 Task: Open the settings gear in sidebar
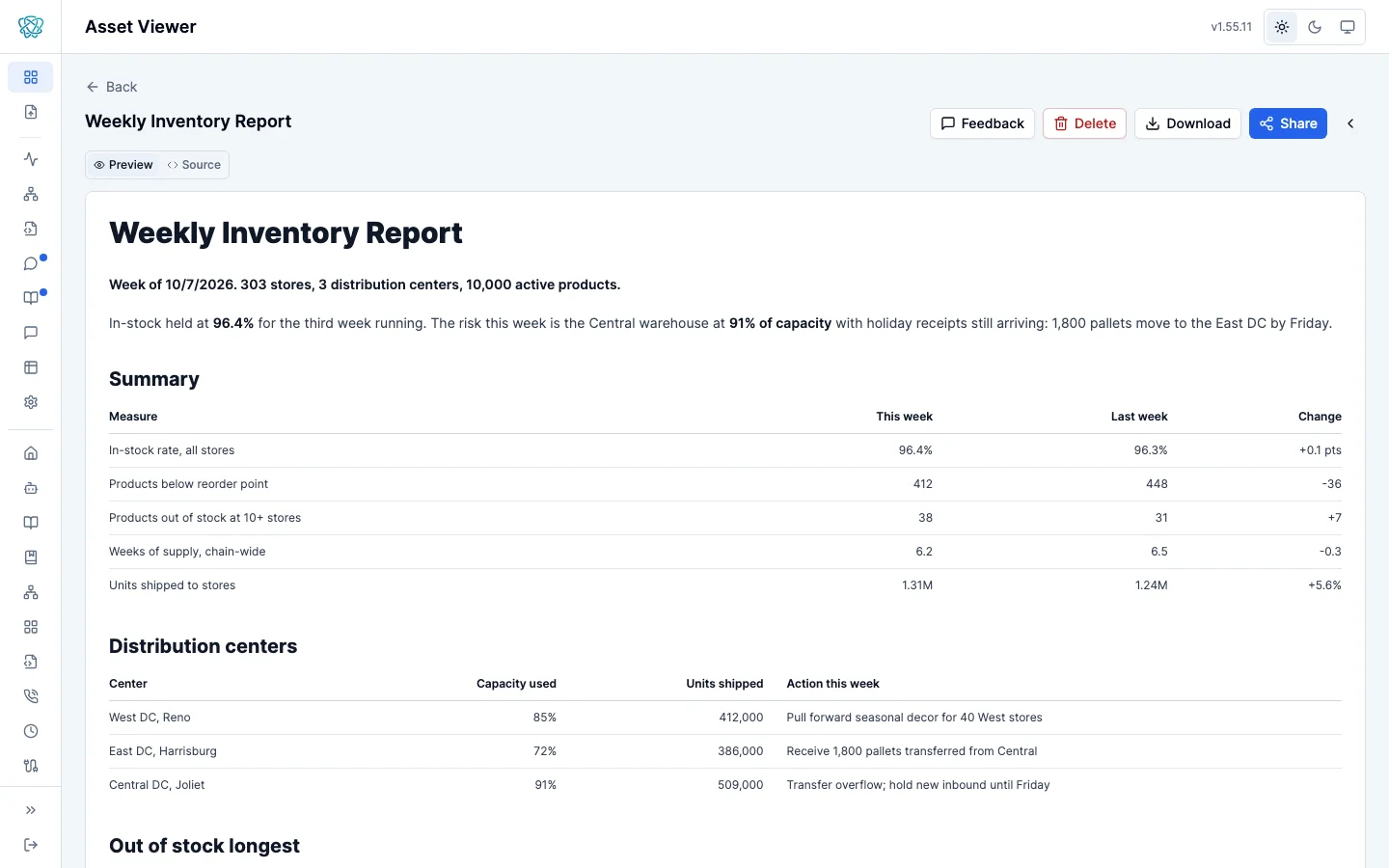[x=31, y=402]
